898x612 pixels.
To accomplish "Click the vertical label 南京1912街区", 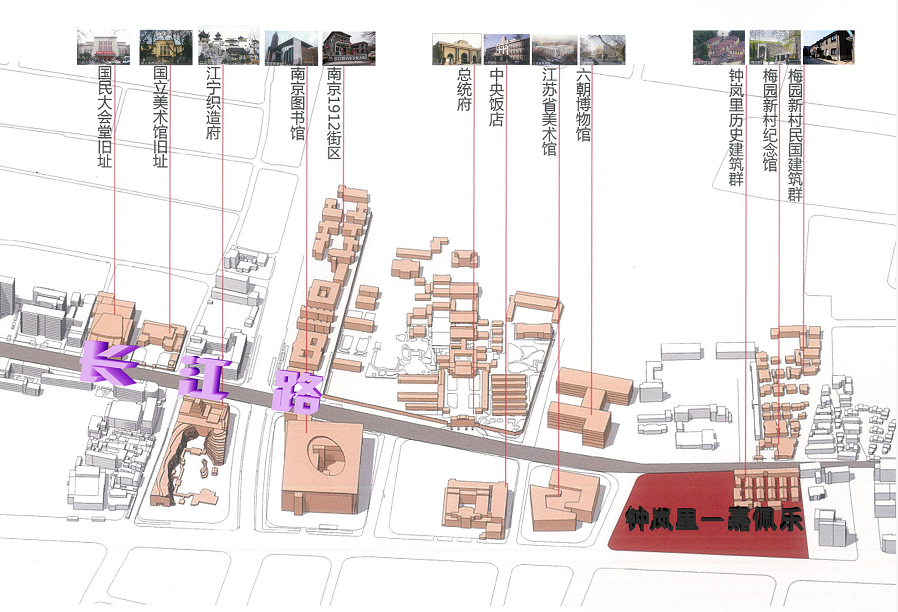I will pos(334,113).
